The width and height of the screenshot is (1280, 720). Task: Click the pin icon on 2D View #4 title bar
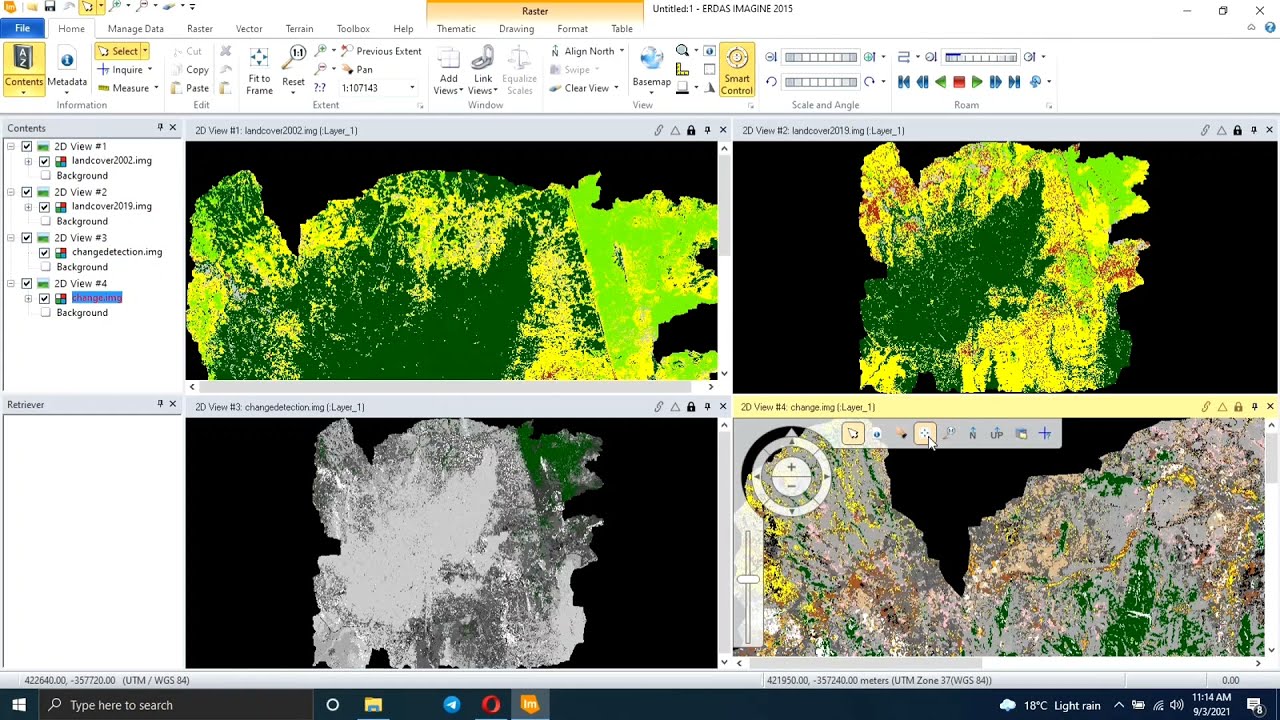(x=1254, y=407)
